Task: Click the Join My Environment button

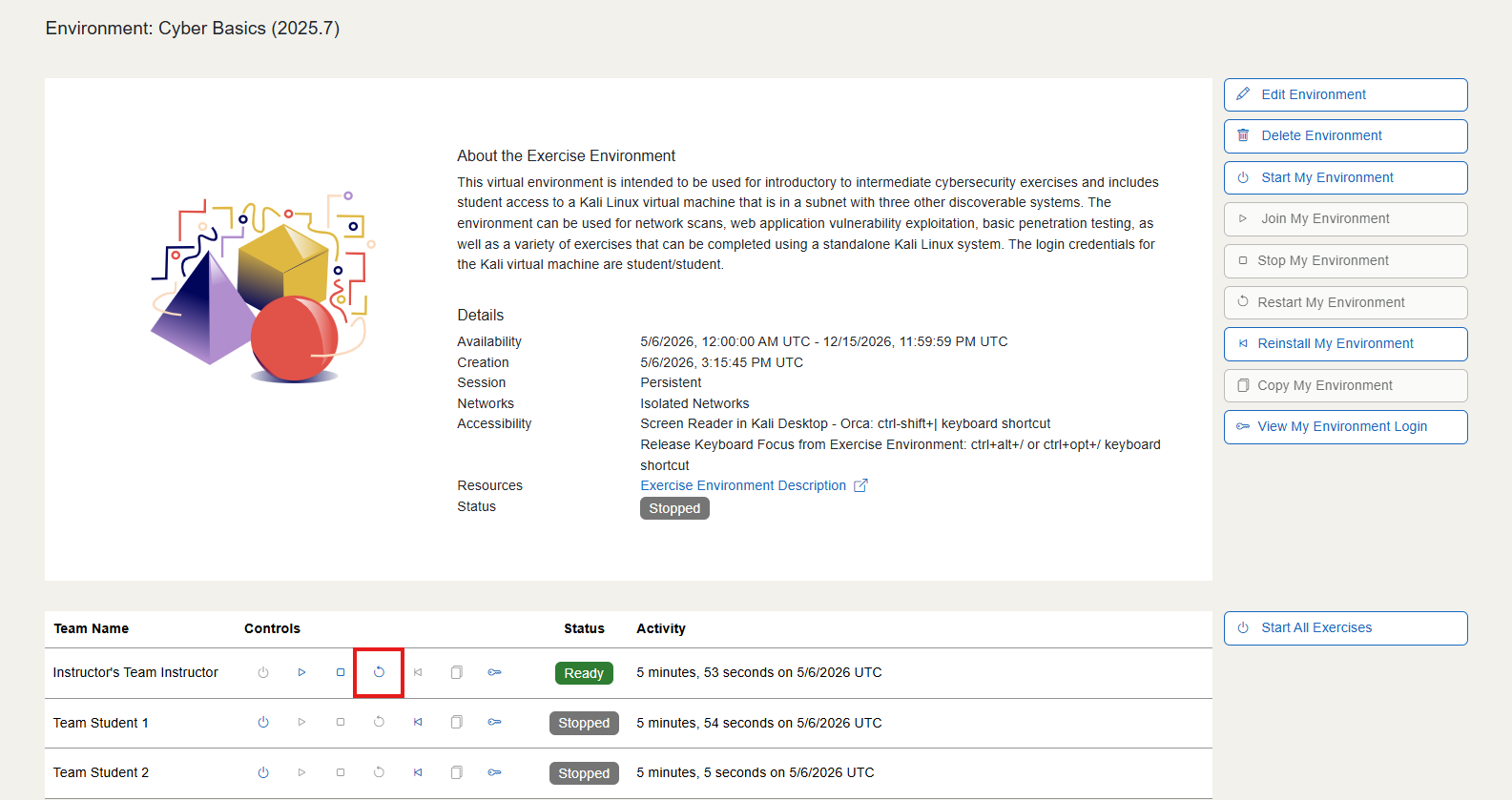Action: pyautogui.click(x=1345, y=218)
